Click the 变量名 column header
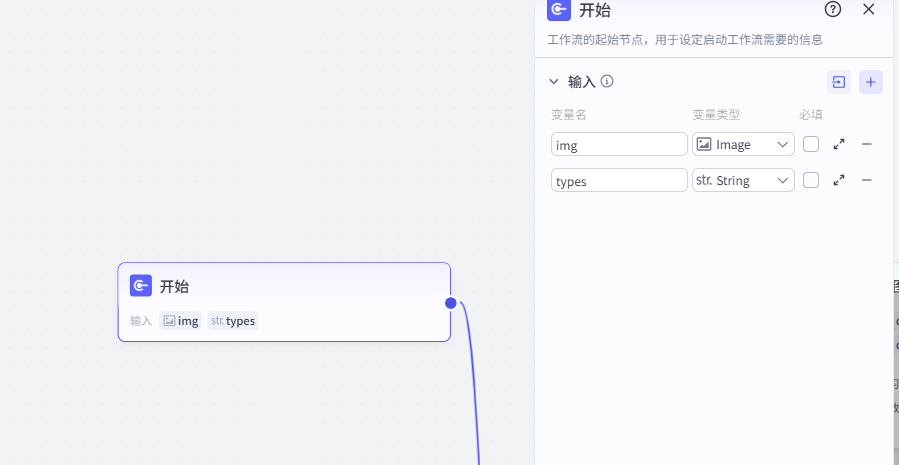 point(569,115)
